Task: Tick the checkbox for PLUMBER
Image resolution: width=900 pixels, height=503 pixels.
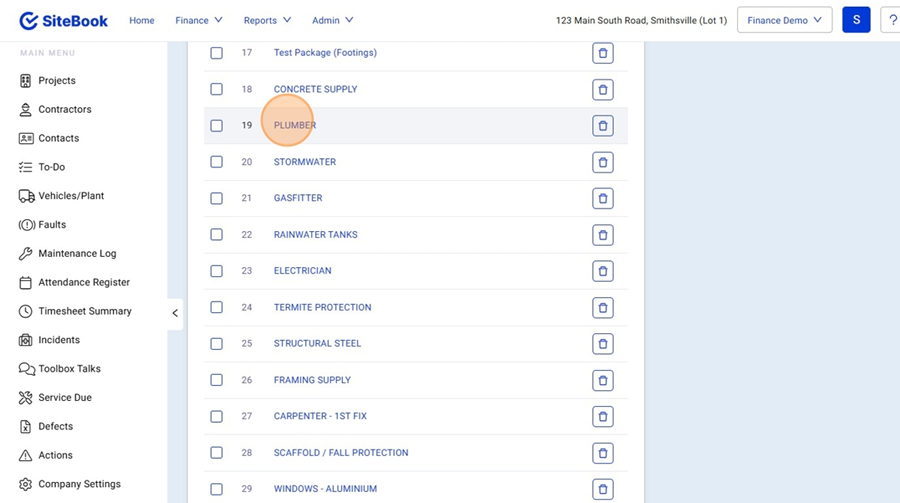Action: 216,126
